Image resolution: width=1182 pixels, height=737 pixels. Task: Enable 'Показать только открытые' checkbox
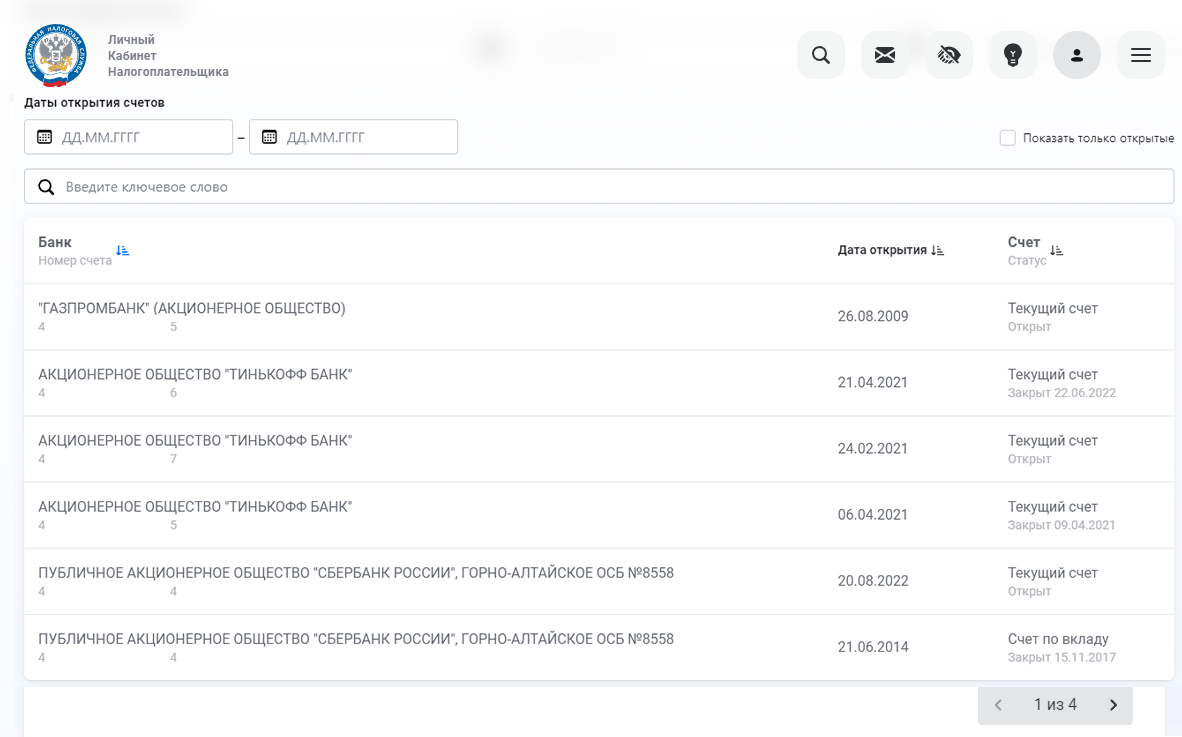click(x=1008, y=138)
